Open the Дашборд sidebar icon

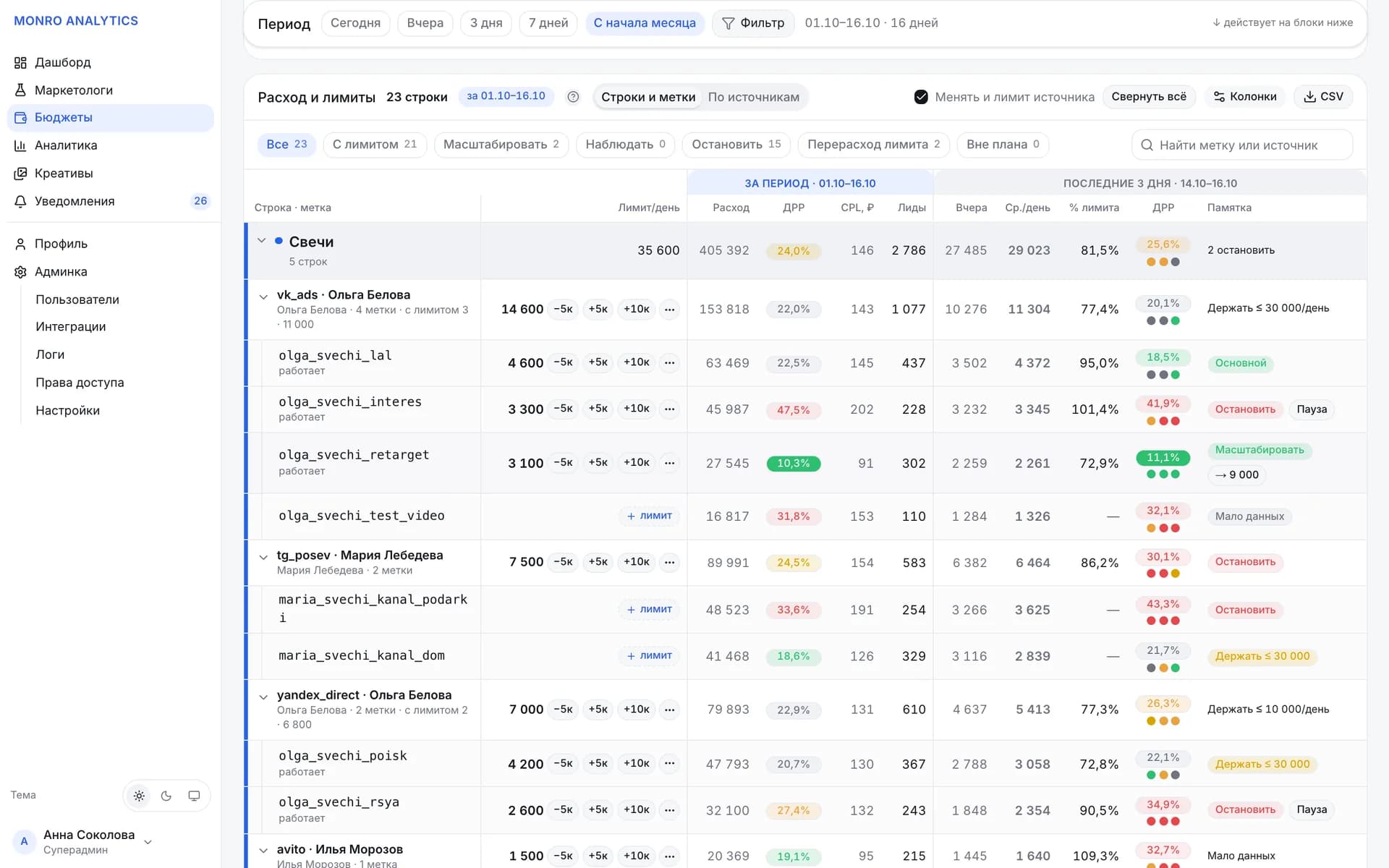(20, 63)
